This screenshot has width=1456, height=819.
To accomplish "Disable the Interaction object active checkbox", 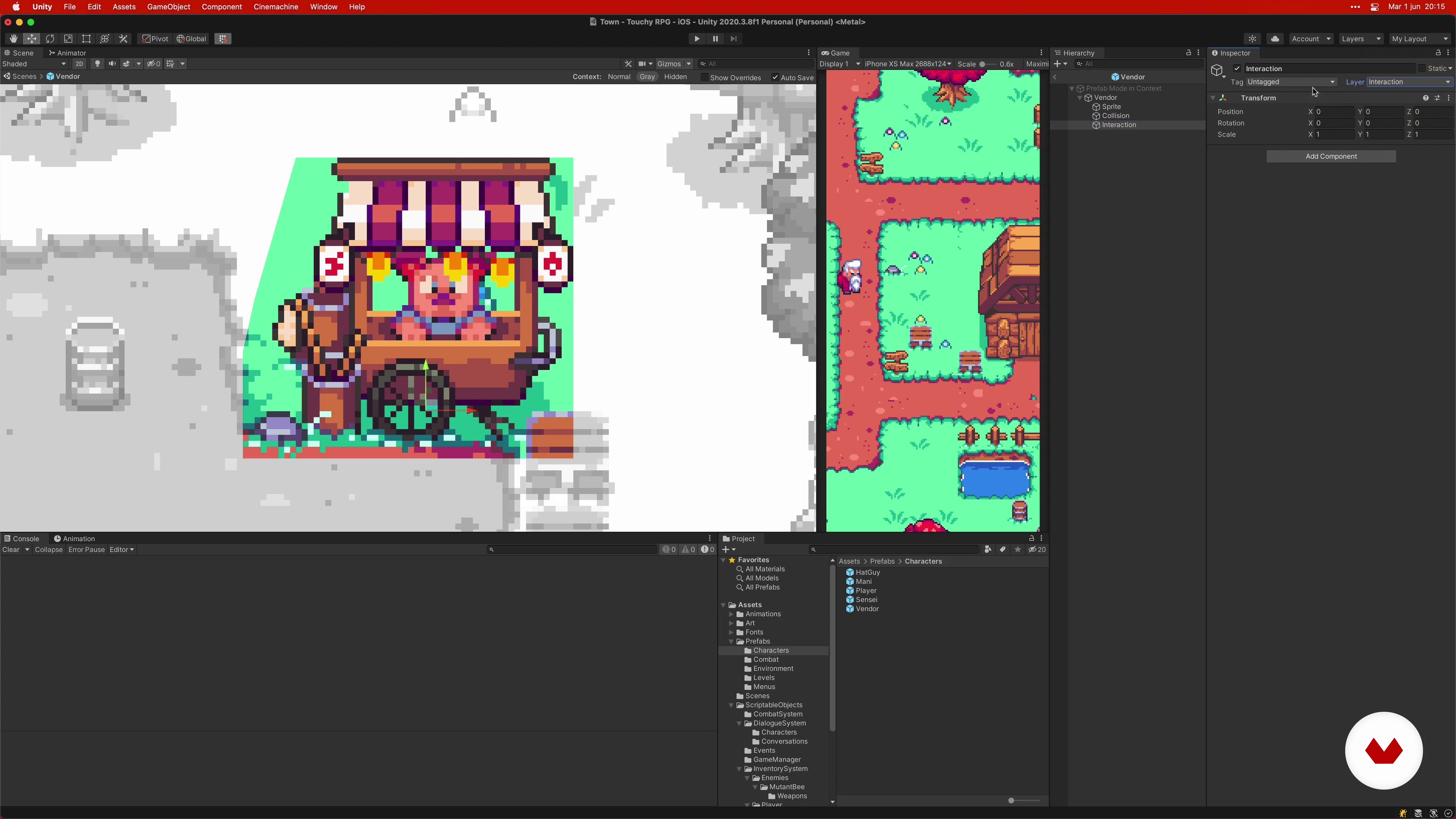I will (1237, 68).
